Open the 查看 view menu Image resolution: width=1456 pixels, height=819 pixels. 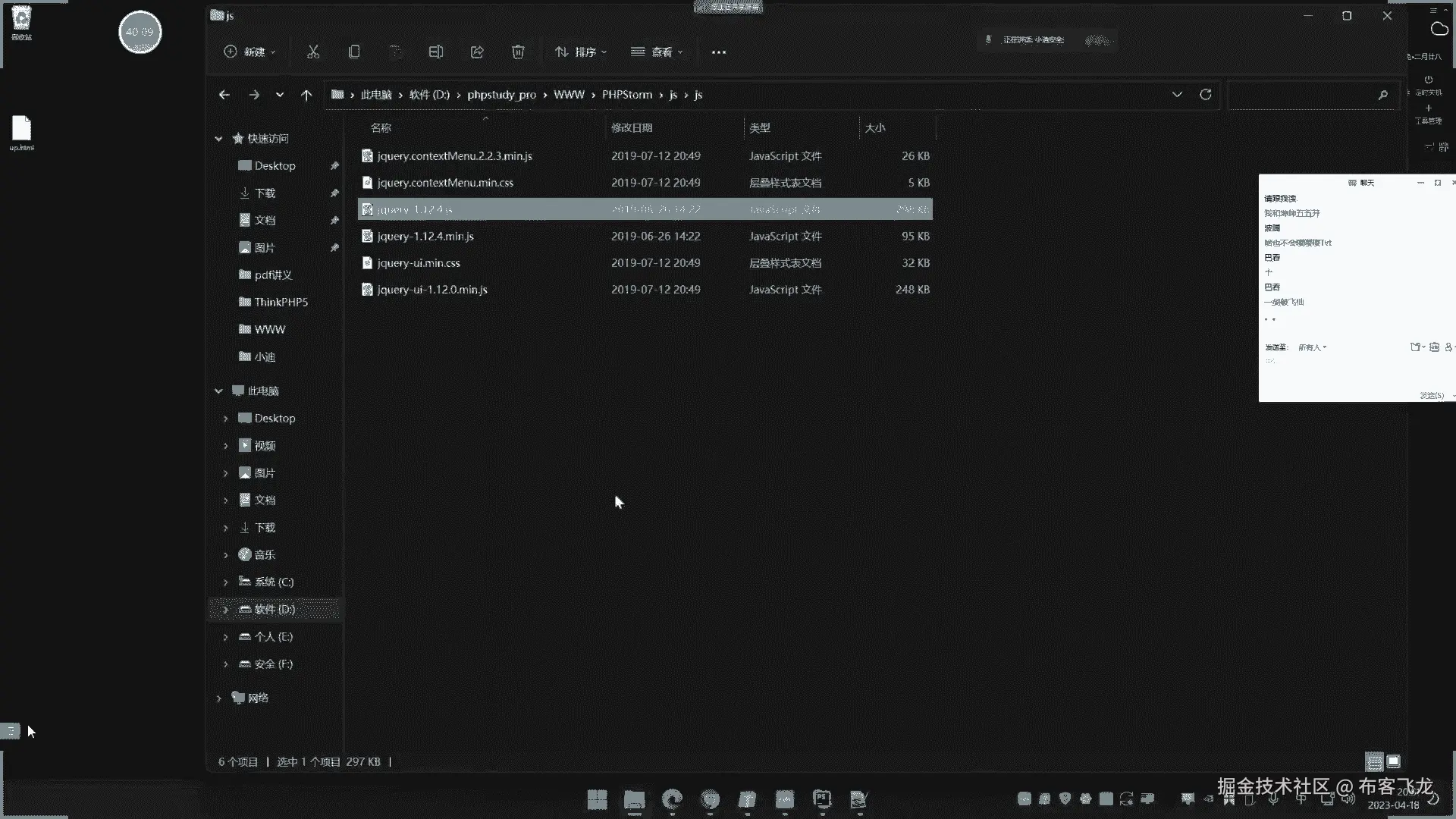pyautogui.click(x=657, y=52)
